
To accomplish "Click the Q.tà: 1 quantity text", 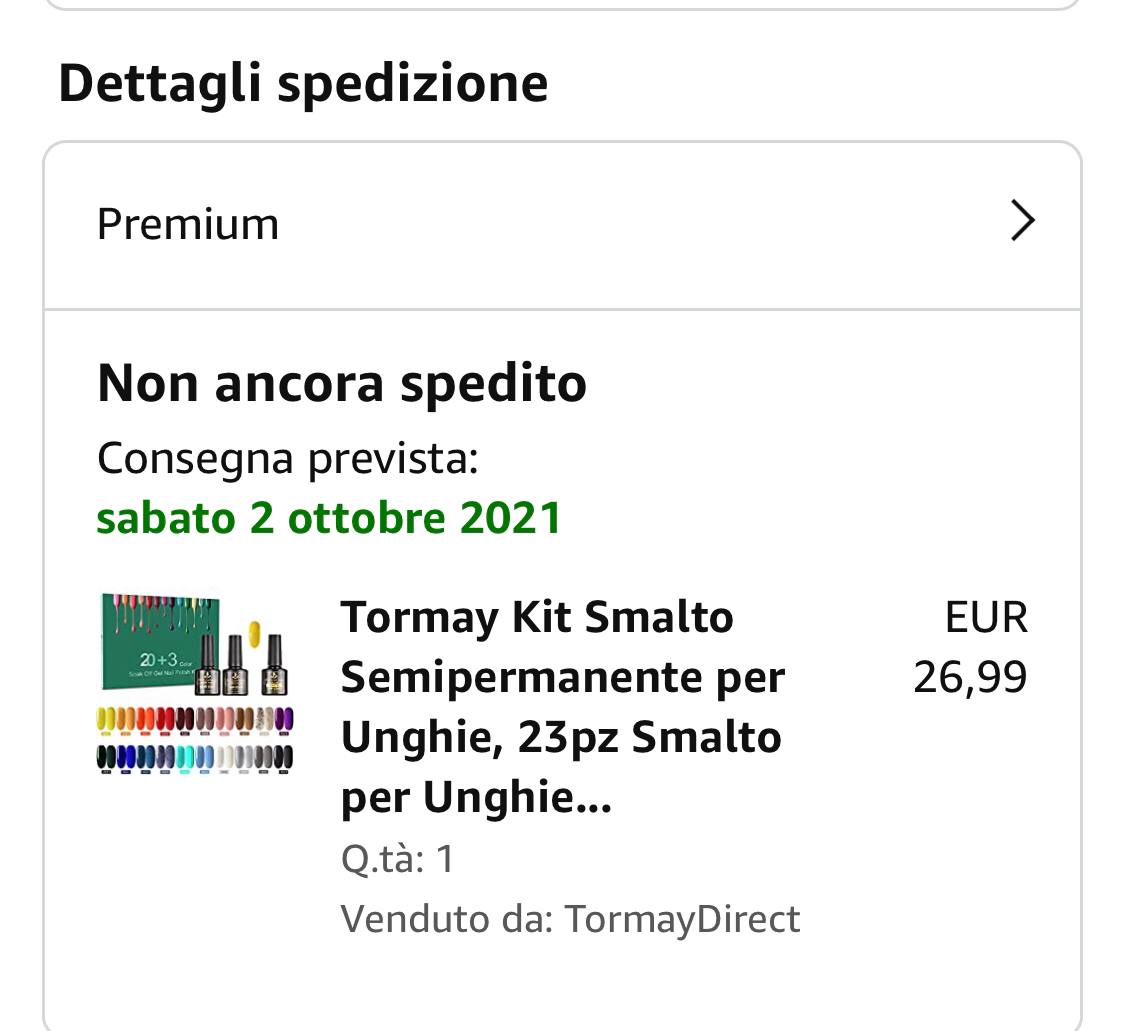I will point(398,859).
